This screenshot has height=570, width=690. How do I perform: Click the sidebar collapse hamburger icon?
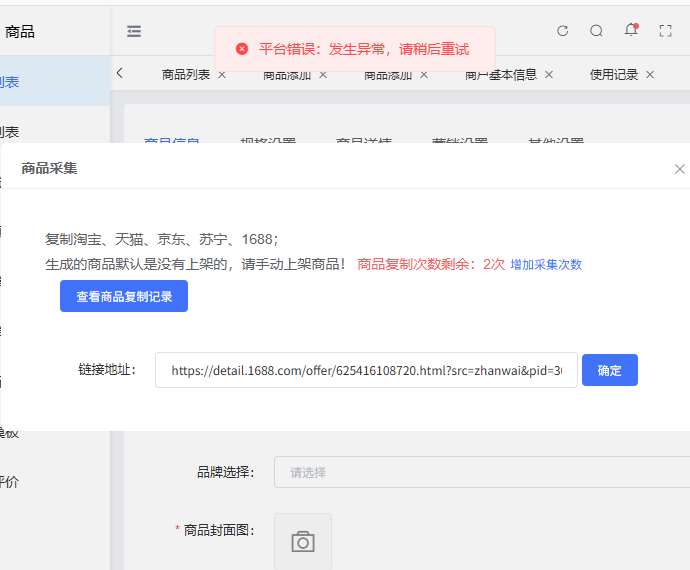(134, 31)
